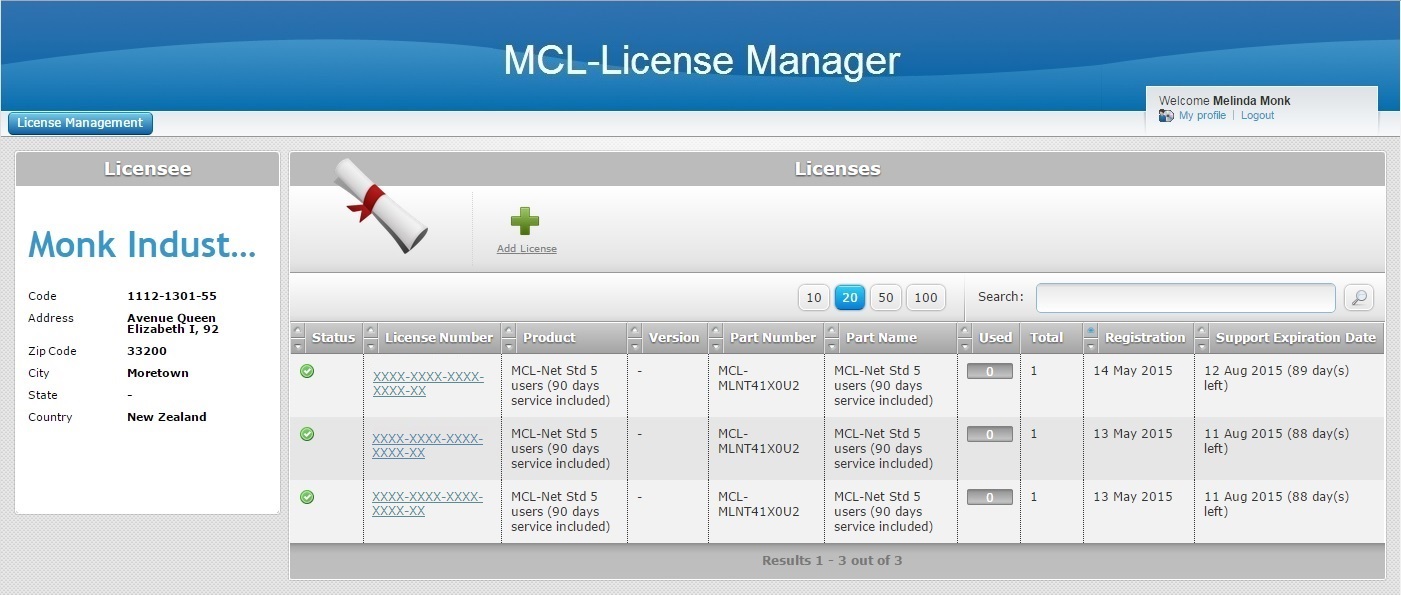The height and width of the screenshot is (595, 1401).
Task: Sort descending by Product column arrow
Action: pos(509,346)
